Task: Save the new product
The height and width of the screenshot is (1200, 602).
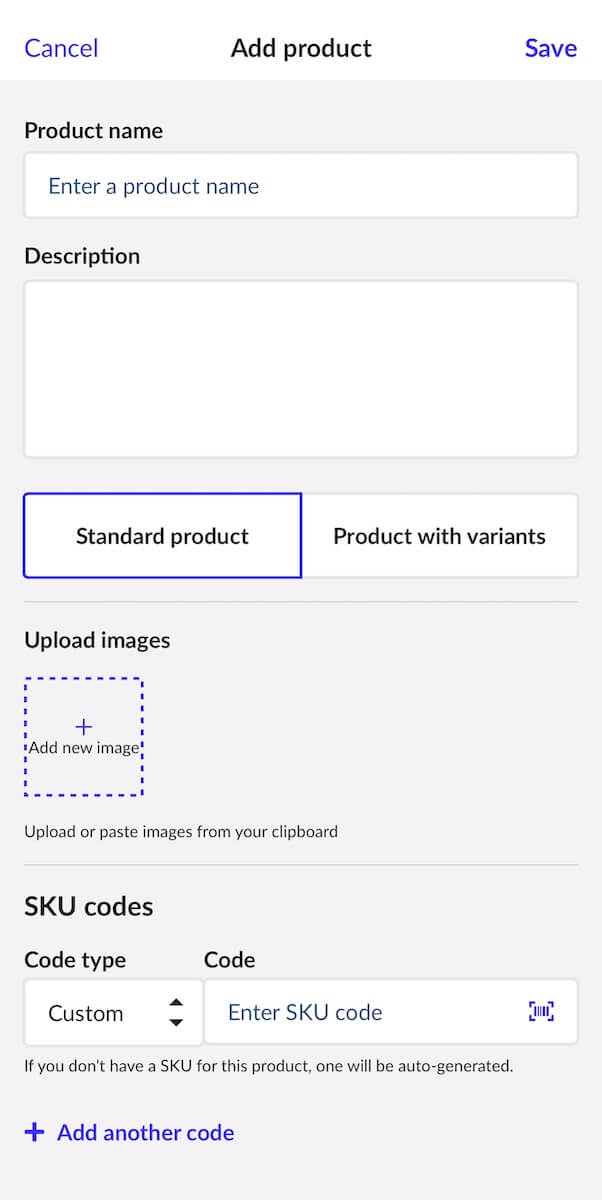Action: click(551, 47)
